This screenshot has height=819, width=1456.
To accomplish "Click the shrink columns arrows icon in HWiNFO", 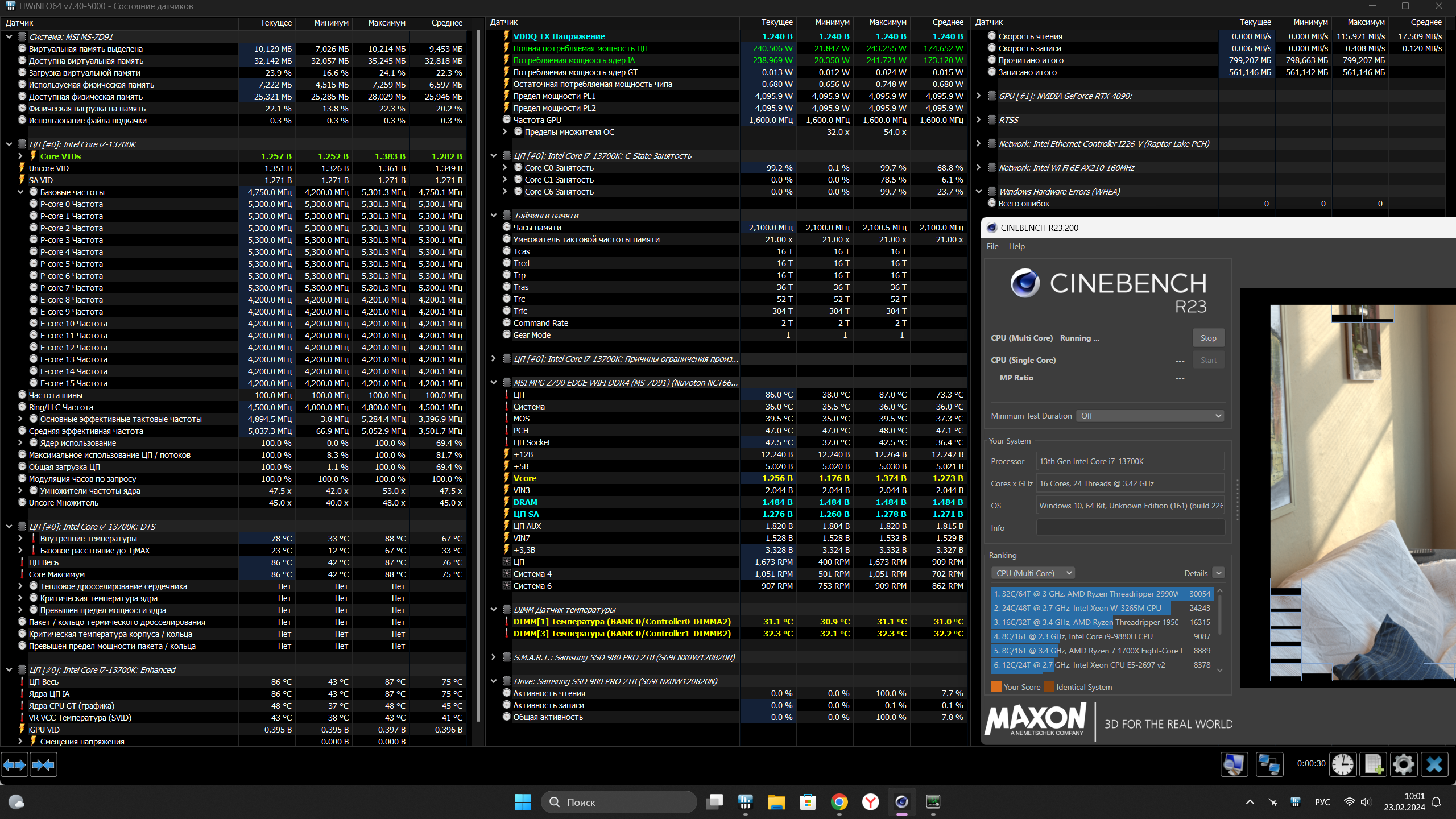I will [43, 765].
